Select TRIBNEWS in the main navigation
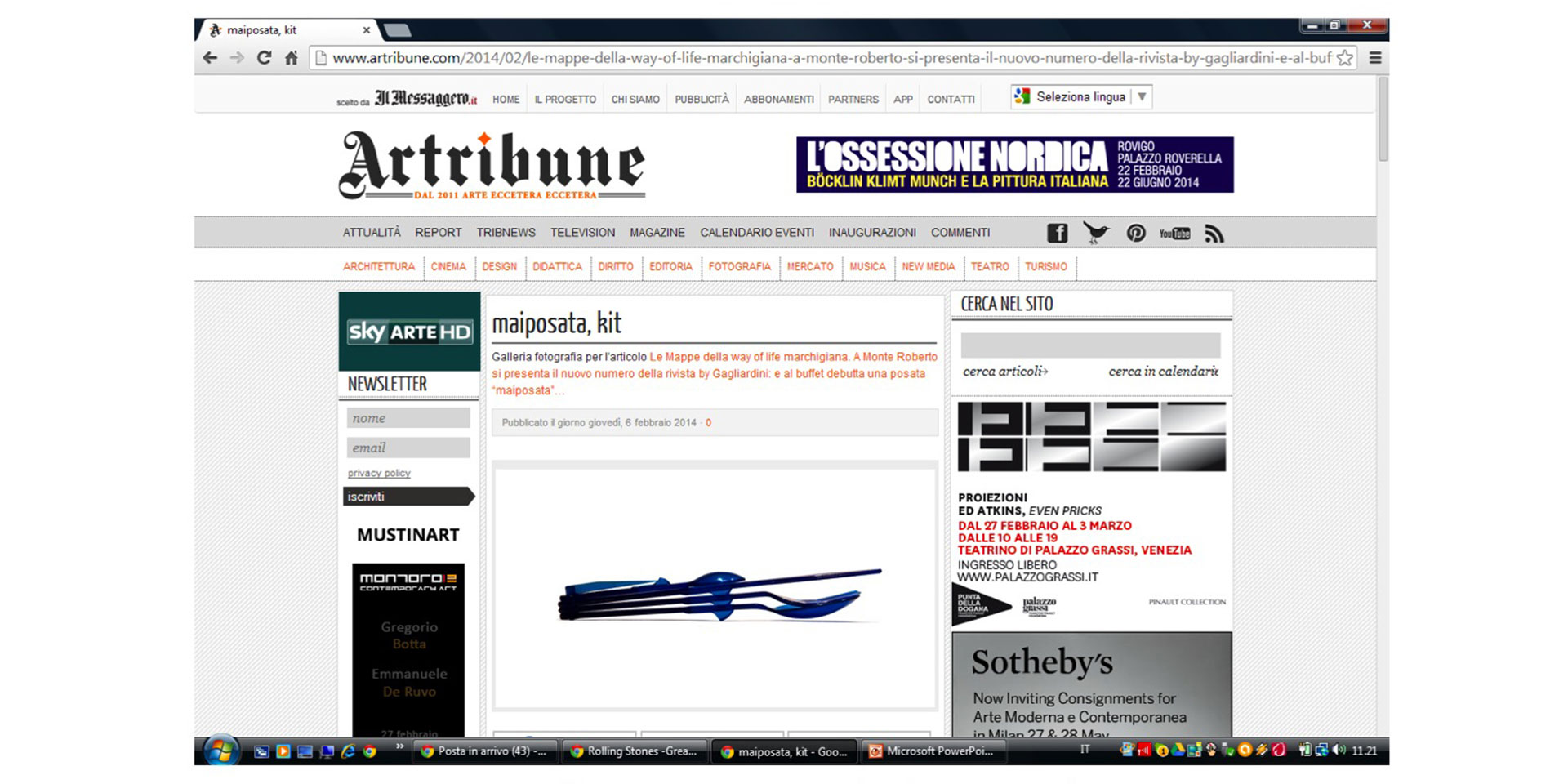The image size is (1568, 784). point(506,233)
